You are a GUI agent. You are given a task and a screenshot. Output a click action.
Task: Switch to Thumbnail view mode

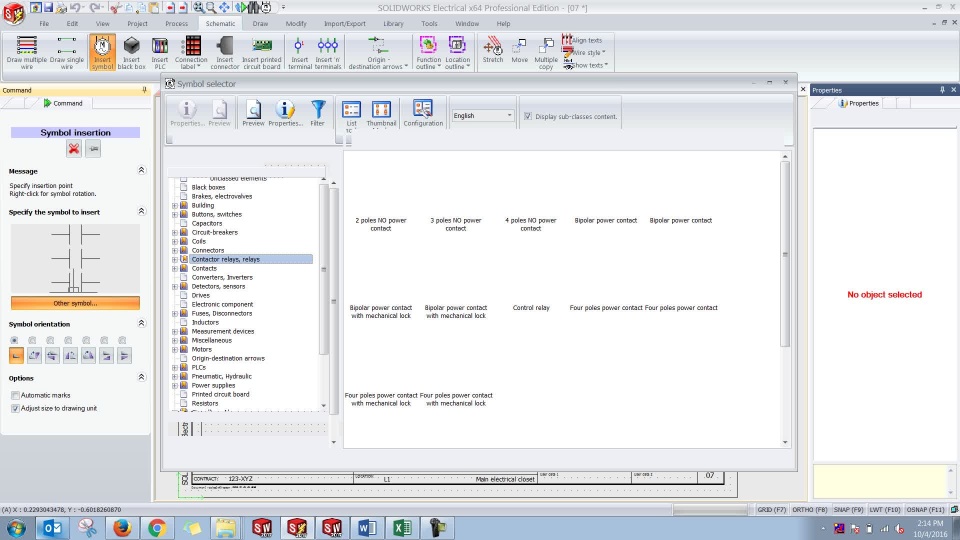(381, 114)
